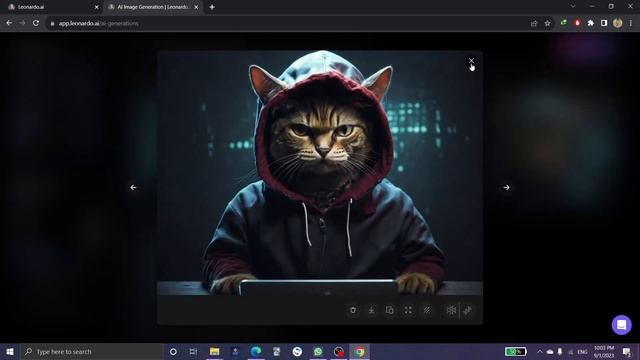Open the Chrome profile avatar
The width and height of the screenshot is (640, 360).
[618, 23]
